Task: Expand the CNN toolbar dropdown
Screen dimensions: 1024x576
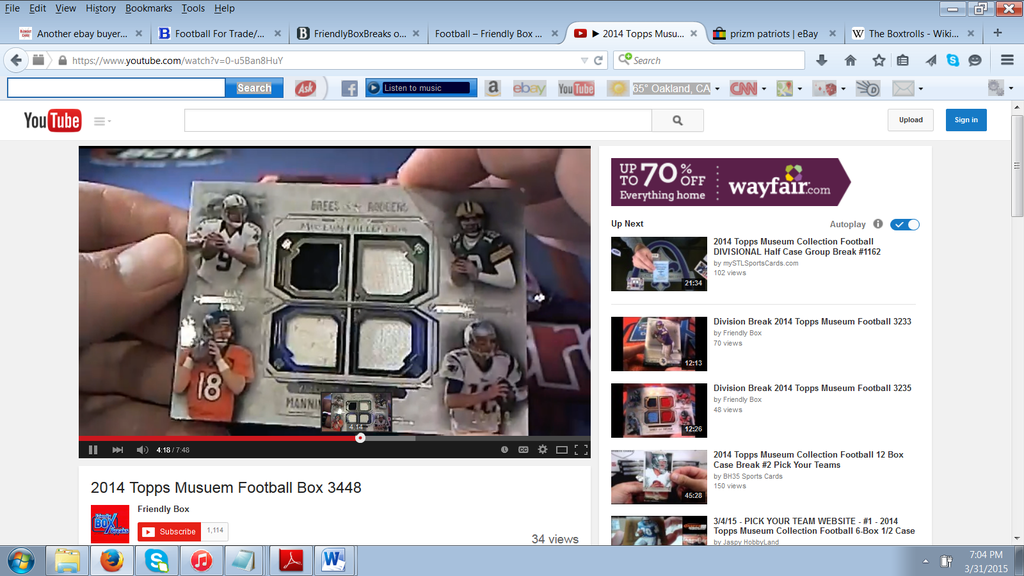Action: coord(763,88)
